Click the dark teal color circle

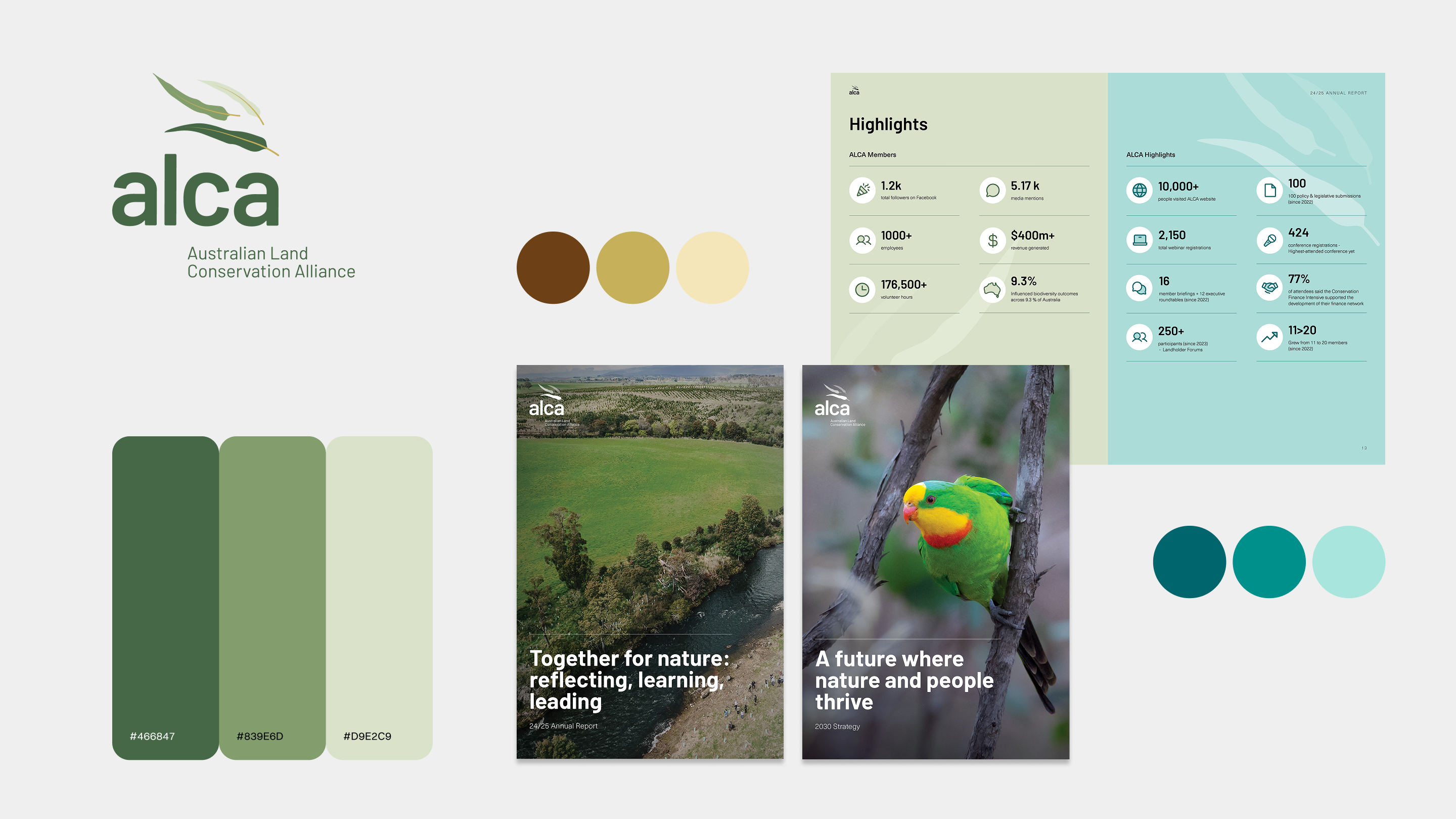[1189, 561]
